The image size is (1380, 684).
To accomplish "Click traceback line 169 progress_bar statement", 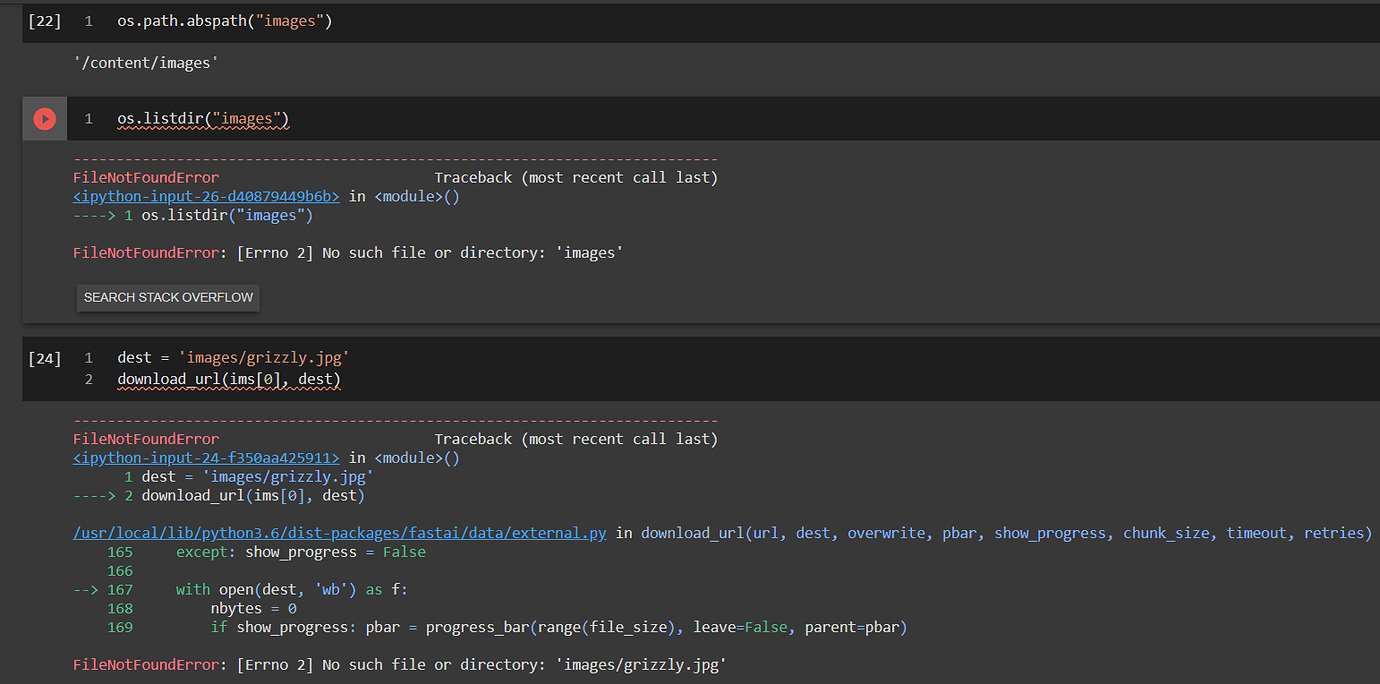I will (558, 628).
